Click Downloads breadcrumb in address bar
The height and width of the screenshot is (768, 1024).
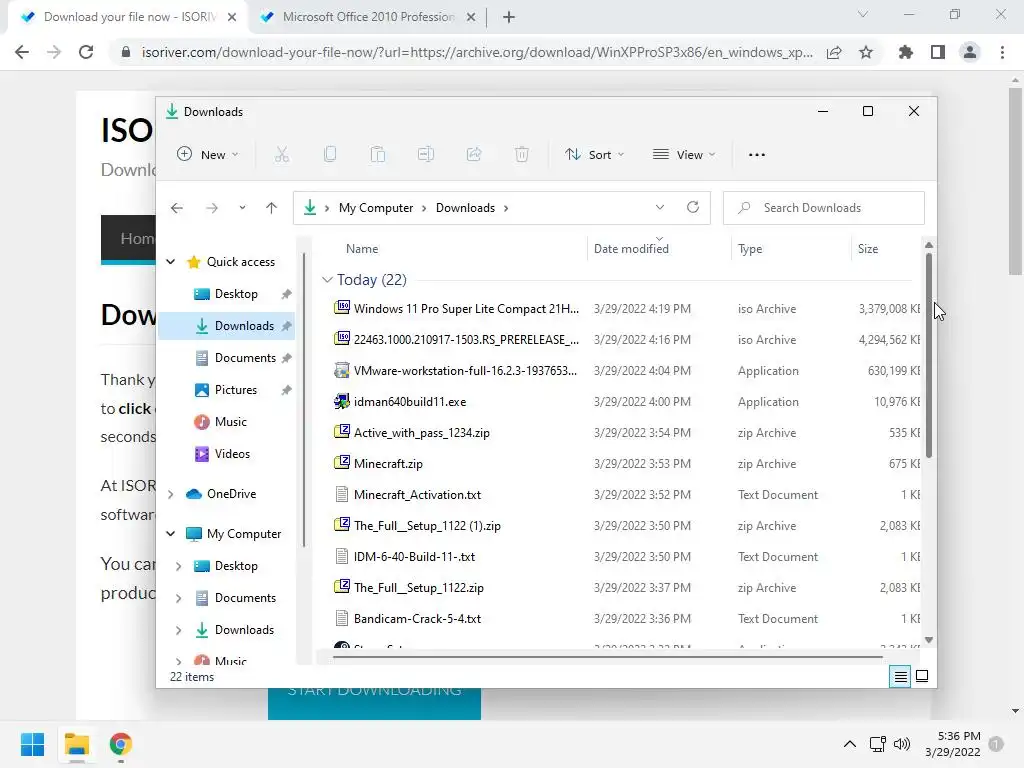click(465, 208)
